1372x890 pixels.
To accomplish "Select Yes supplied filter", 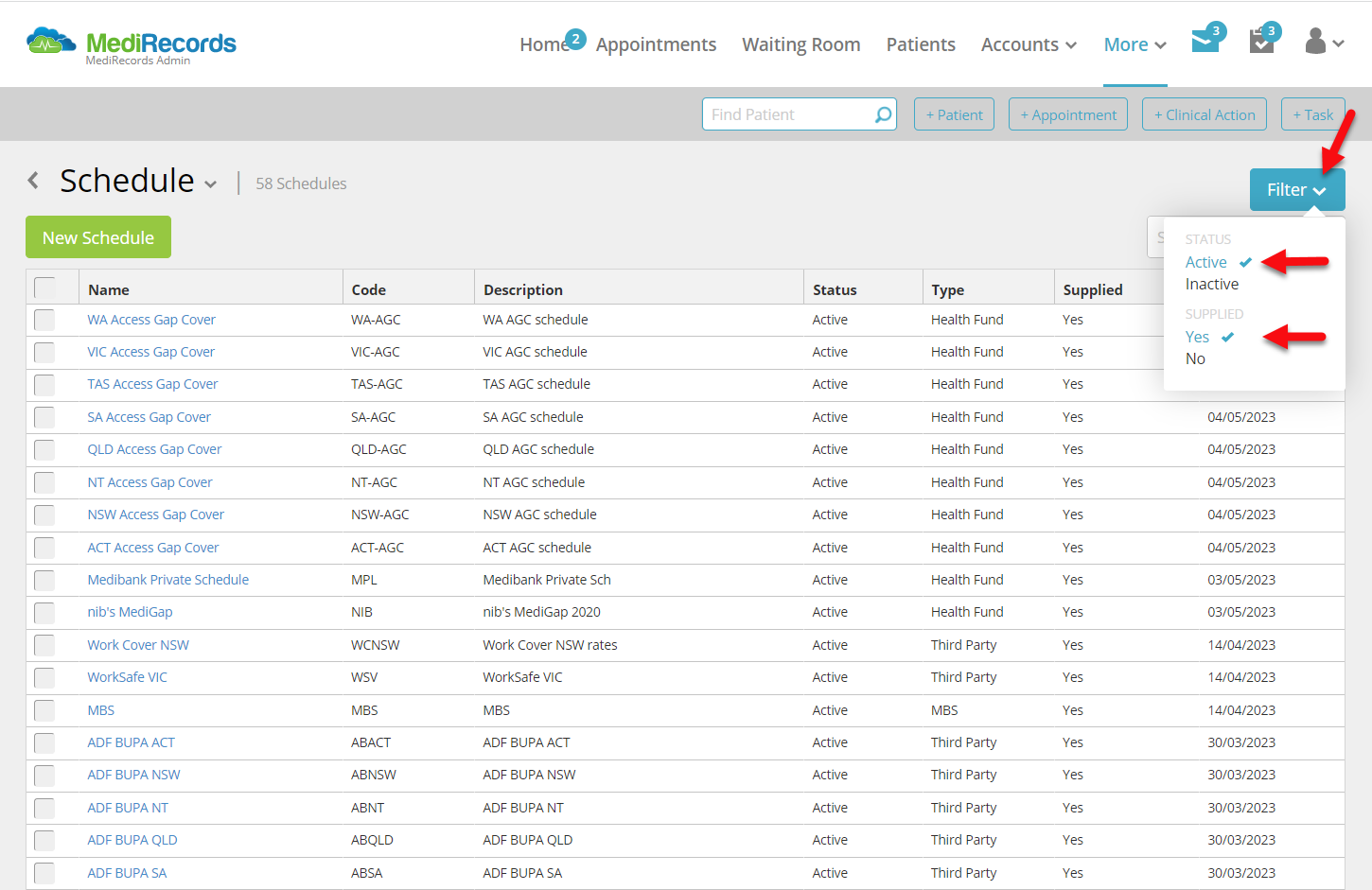I will (1197, 337).
